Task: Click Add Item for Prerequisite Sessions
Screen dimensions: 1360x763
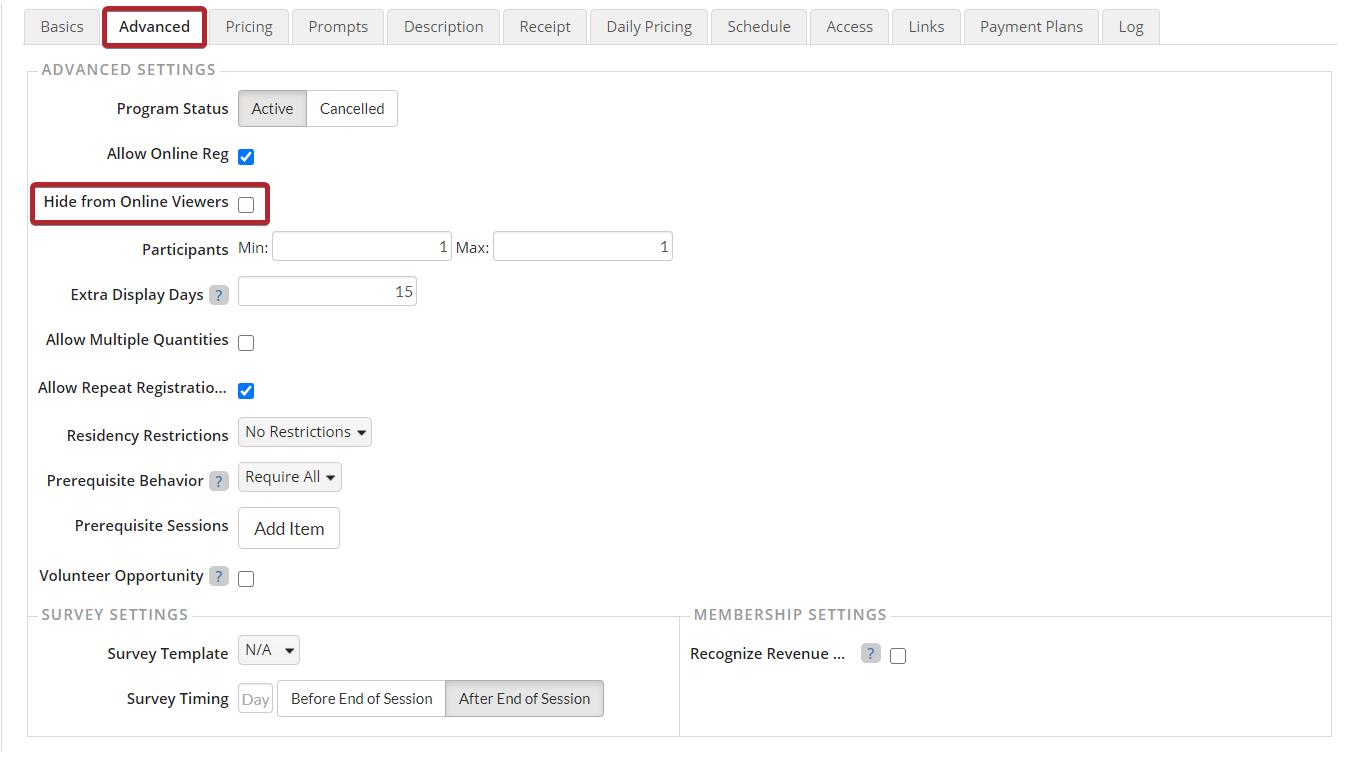Action: point(289,528)
